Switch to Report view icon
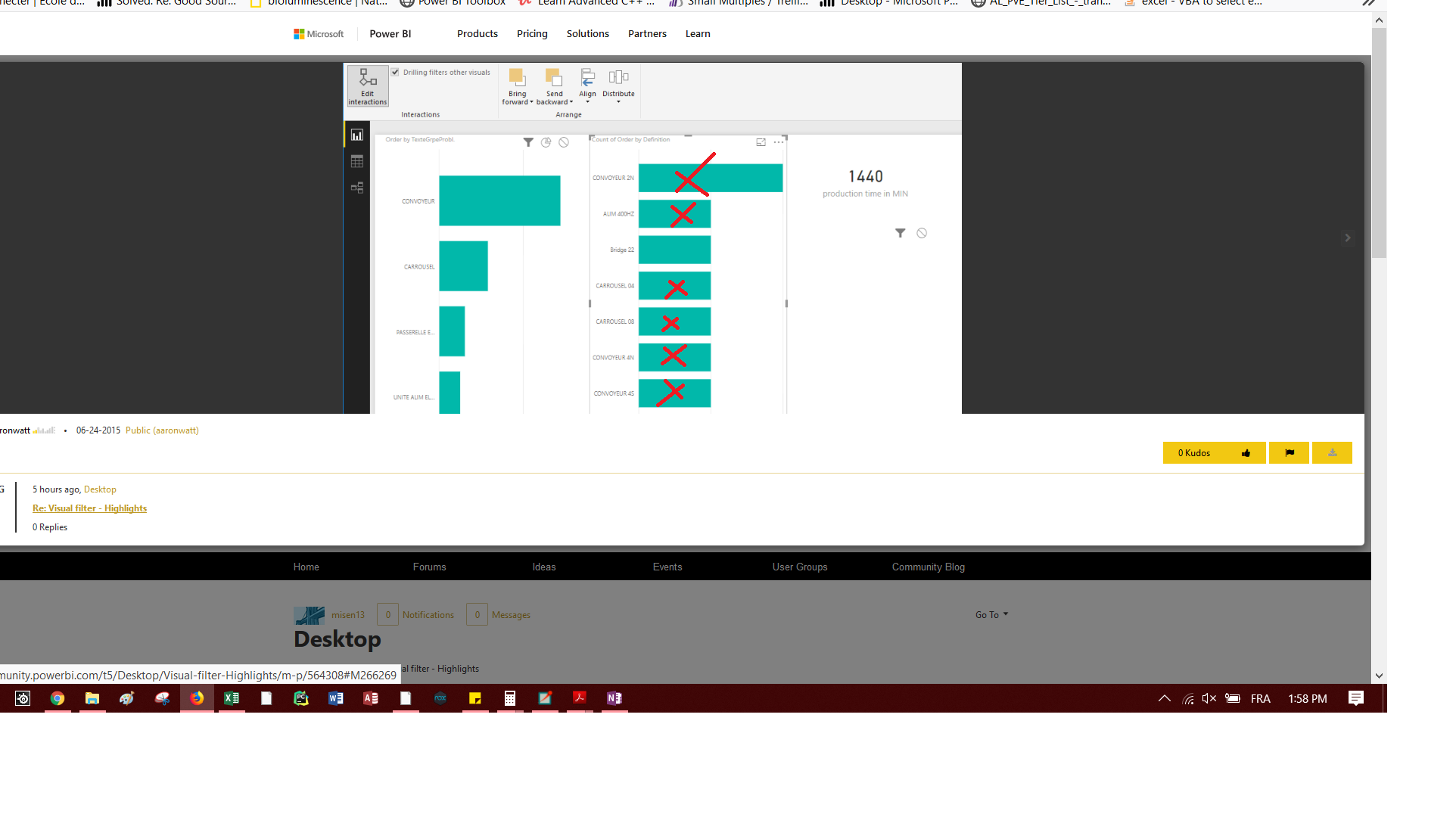Screen dimensions: 1456x817 click(x=357, y=135)
